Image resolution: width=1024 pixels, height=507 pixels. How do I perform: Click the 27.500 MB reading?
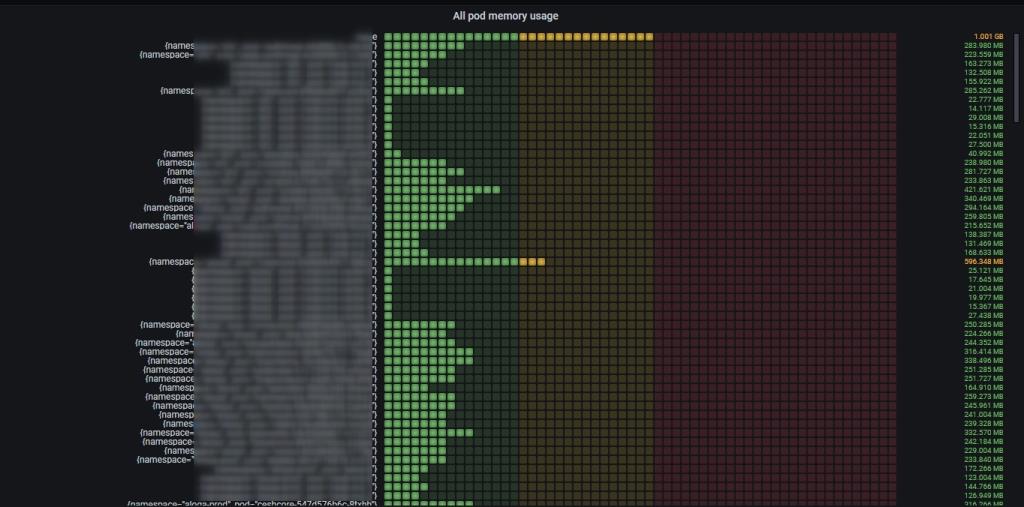pyautogui.click(x=985, y=144)
